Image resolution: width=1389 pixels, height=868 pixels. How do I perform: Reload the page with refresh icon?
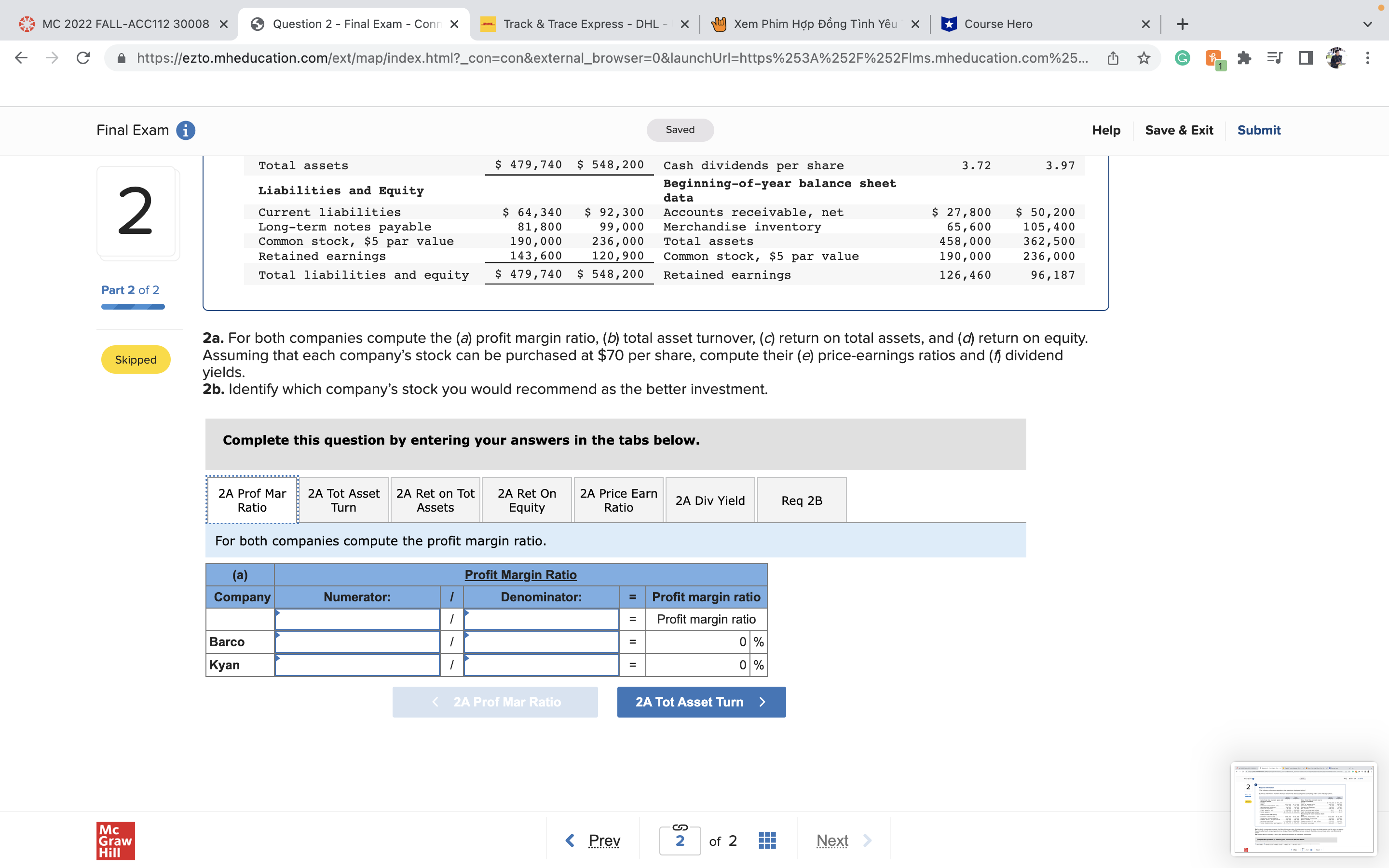click(x=83, y=58)
